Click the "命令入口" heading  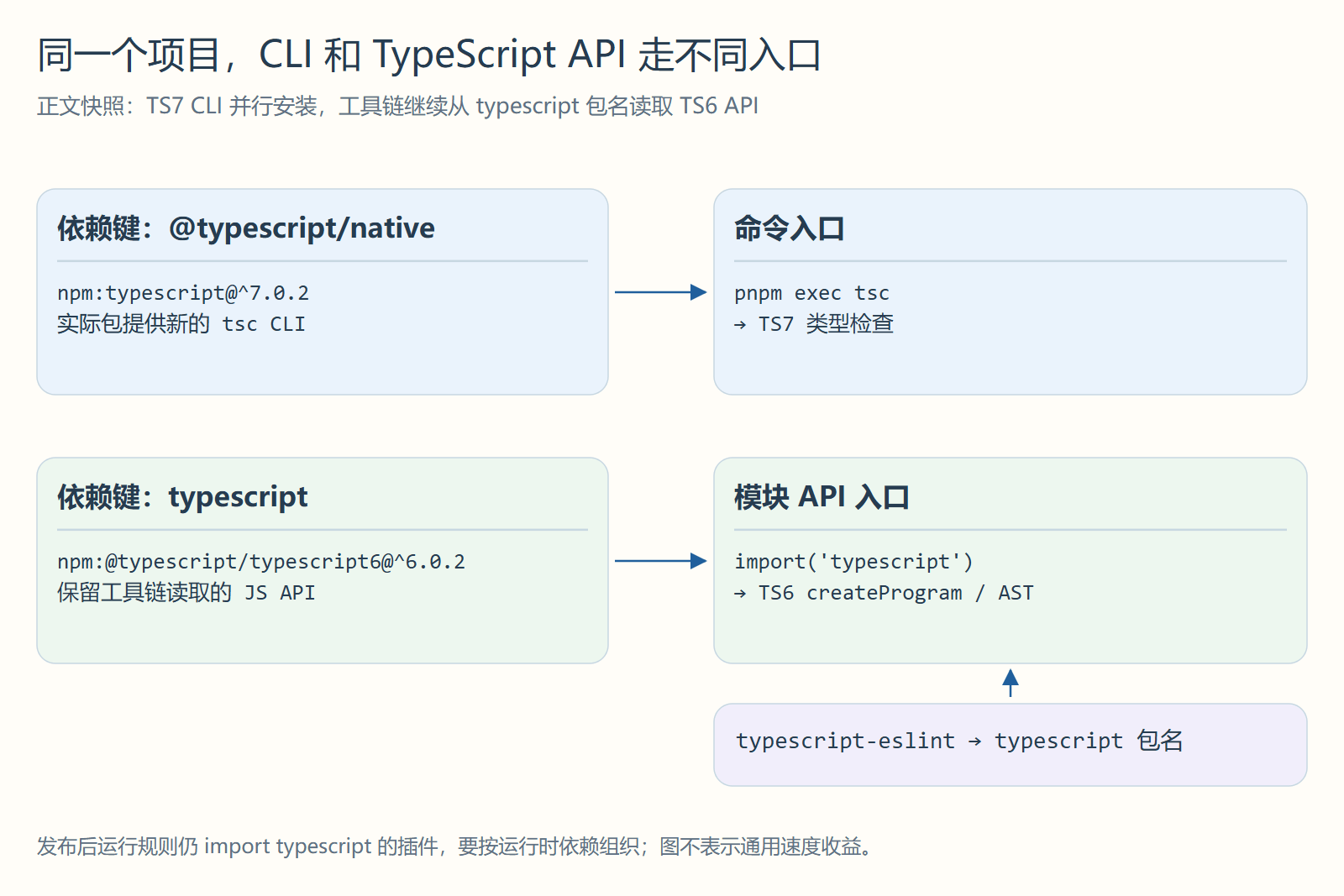pyautogui.click(x=789, y=228)
